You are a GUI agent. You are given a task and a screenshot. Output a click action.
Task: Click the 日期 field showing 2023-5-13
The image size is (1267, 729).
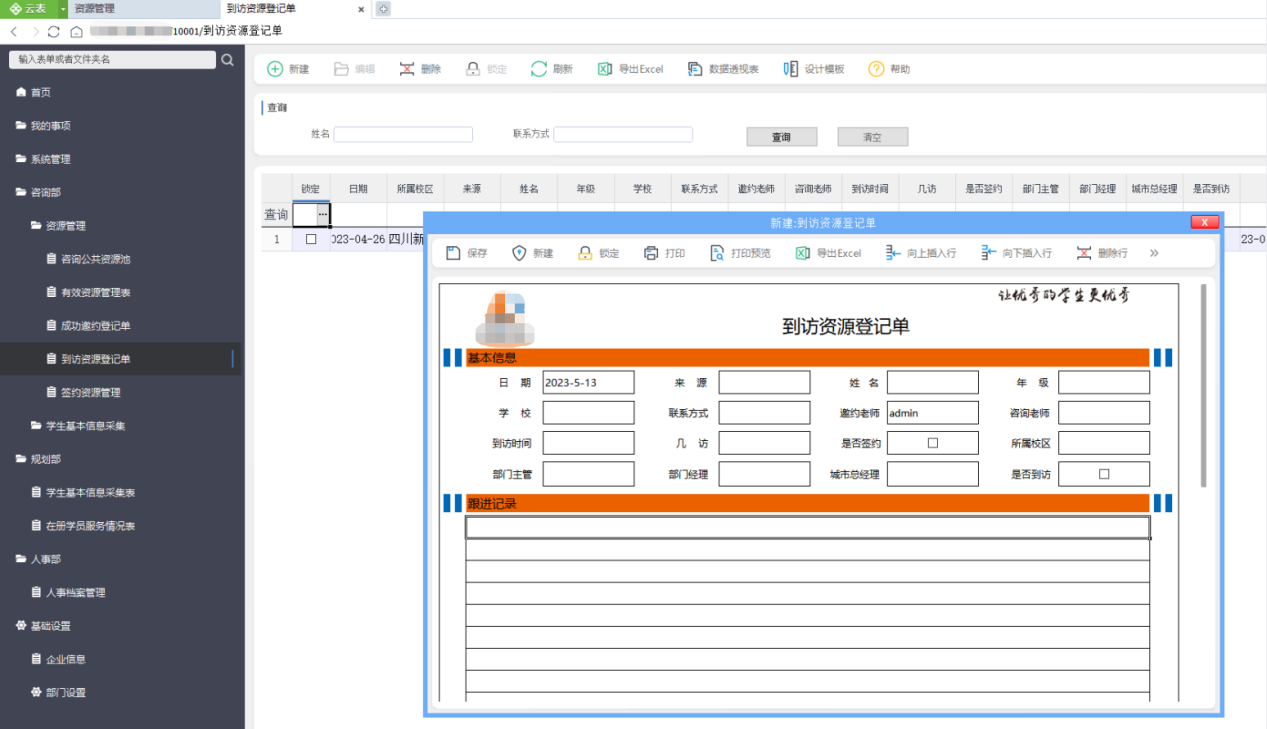tap(588, 382)
